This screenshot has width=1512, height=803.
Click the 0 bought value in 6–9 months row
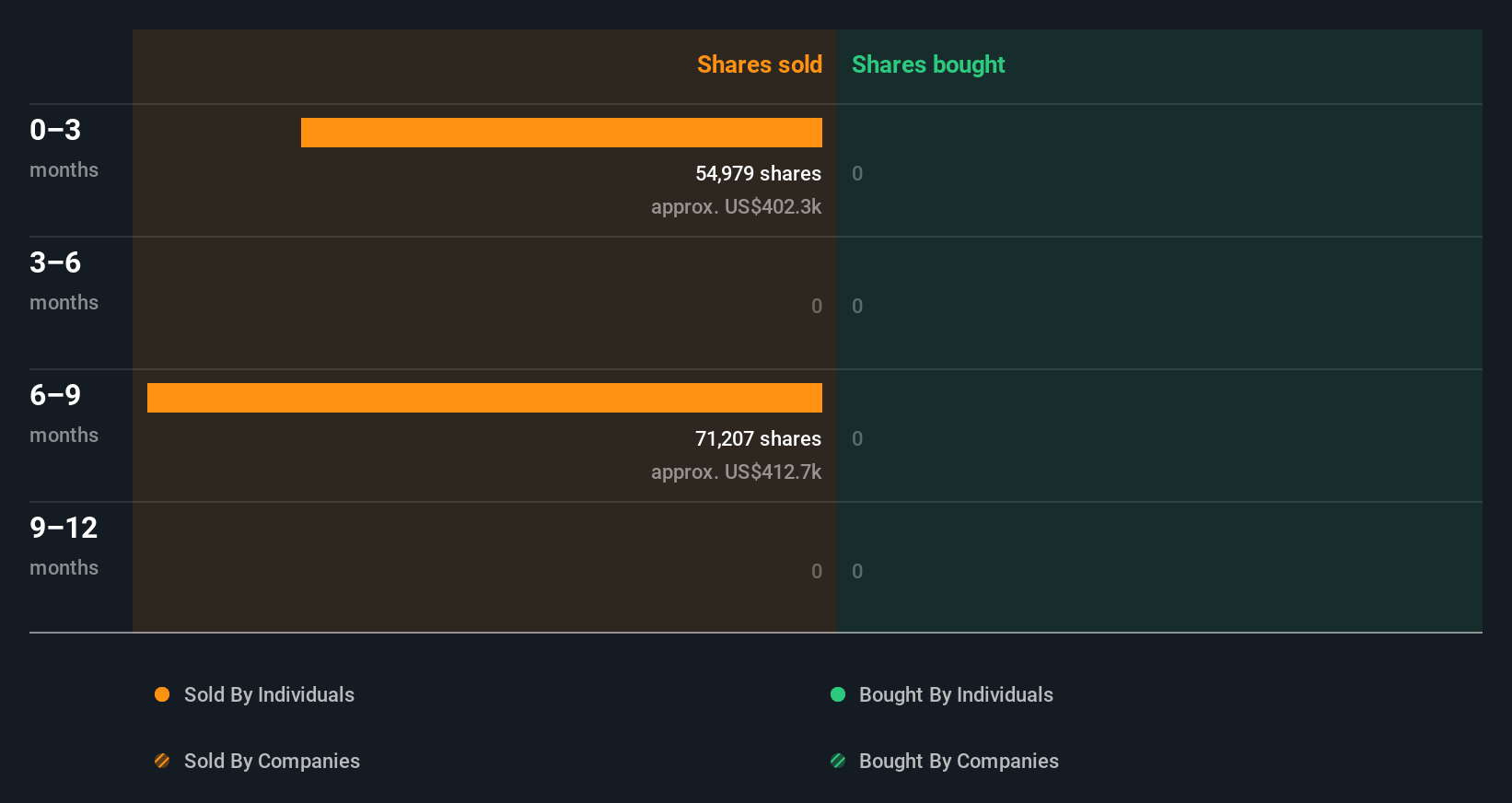857,438
